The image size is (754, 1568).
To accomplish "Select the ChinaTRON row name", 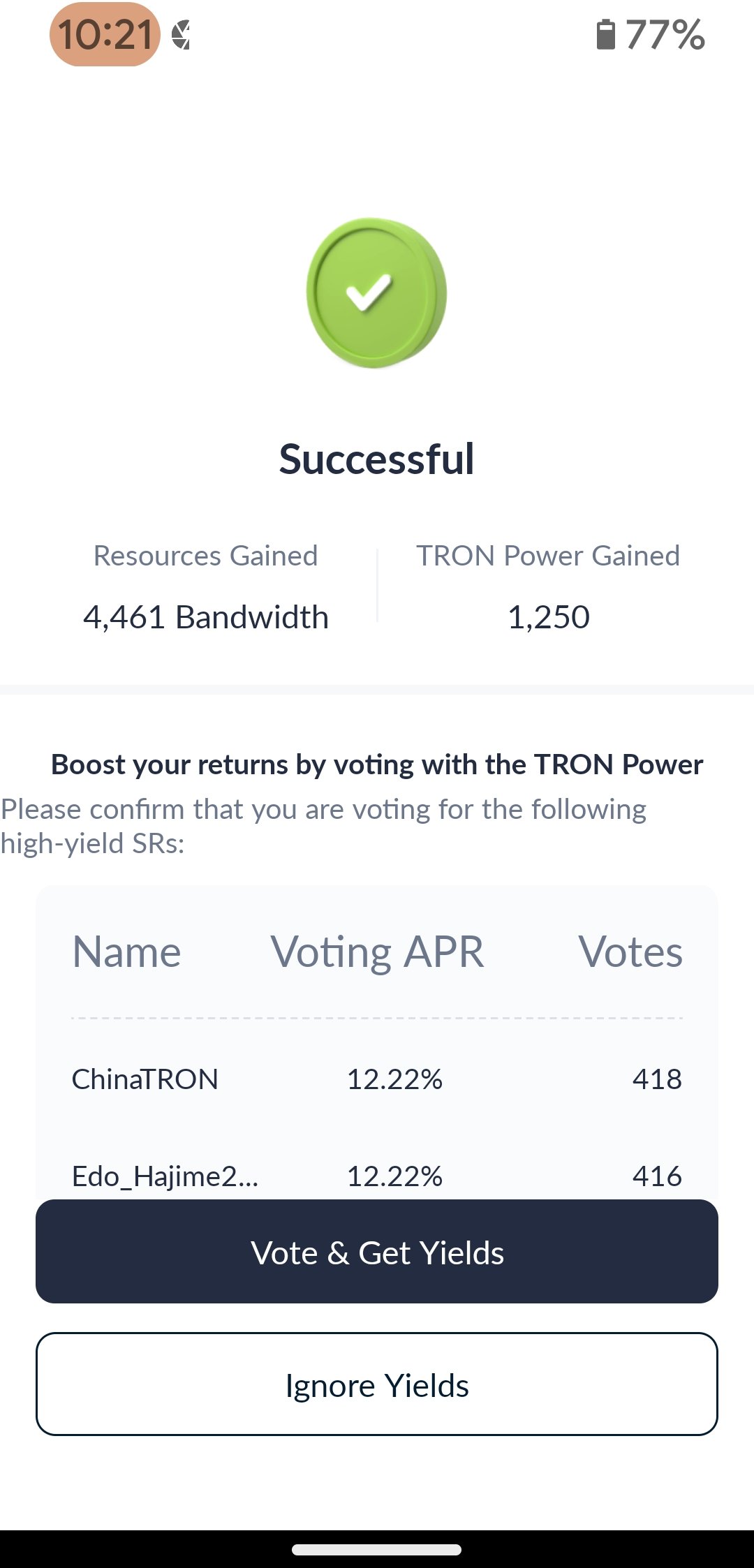I will pyautogui.click(x=145, y=1079).
